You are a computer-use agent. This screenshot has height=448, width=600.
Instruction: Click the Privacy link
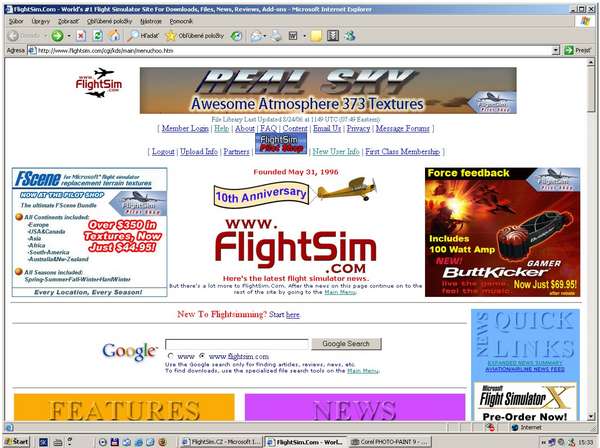click(359, 129)
